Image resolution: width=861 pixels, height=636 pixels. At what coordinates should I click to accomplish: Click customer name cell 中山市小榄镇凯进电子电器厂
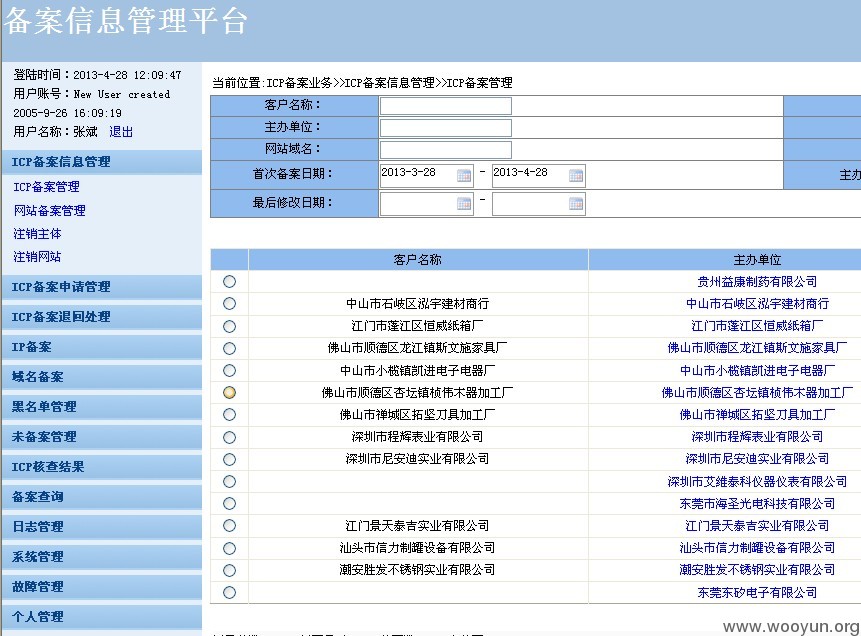(417, 370)
